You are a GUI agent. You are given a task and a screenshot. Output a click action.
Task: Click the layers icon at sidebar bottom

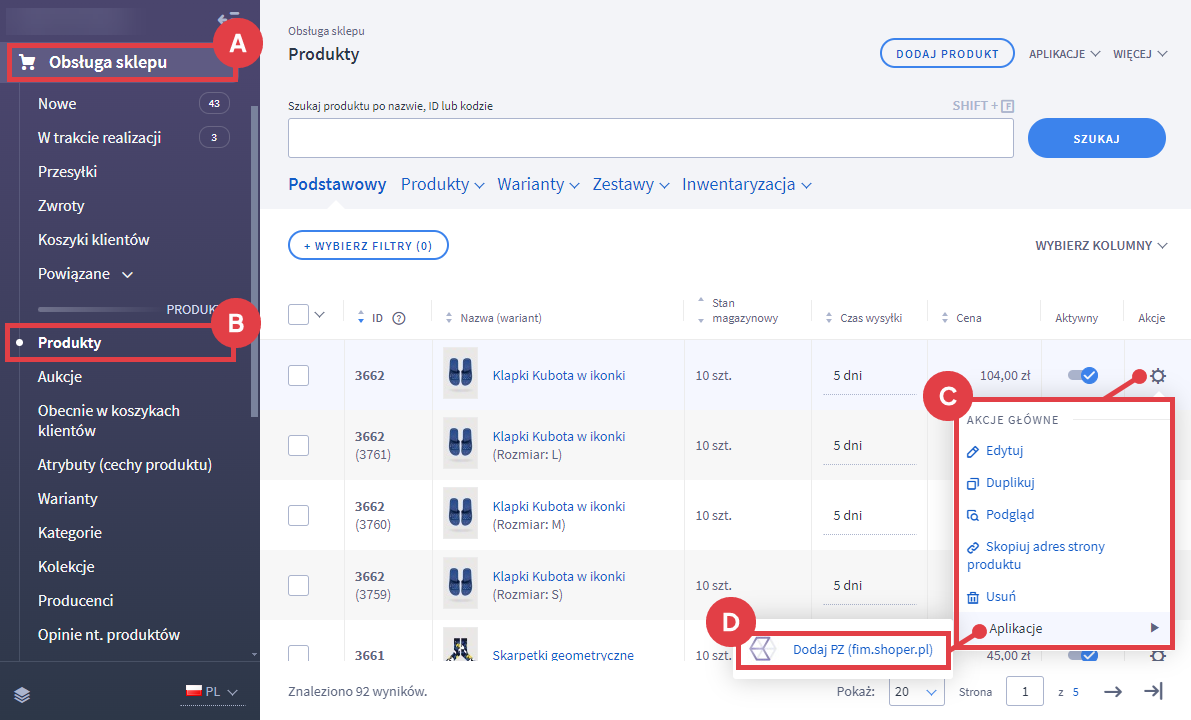tap(21, 692)
